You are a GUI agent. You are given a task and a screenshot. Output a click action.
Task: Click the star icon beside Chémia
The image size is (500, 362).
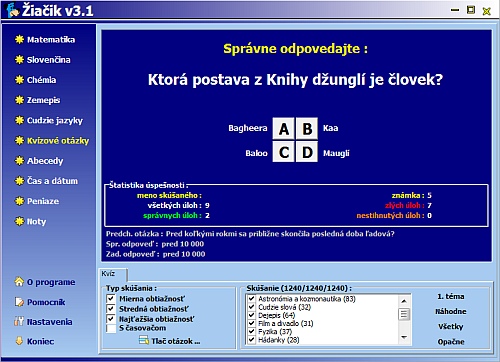(x=19, y=80)
